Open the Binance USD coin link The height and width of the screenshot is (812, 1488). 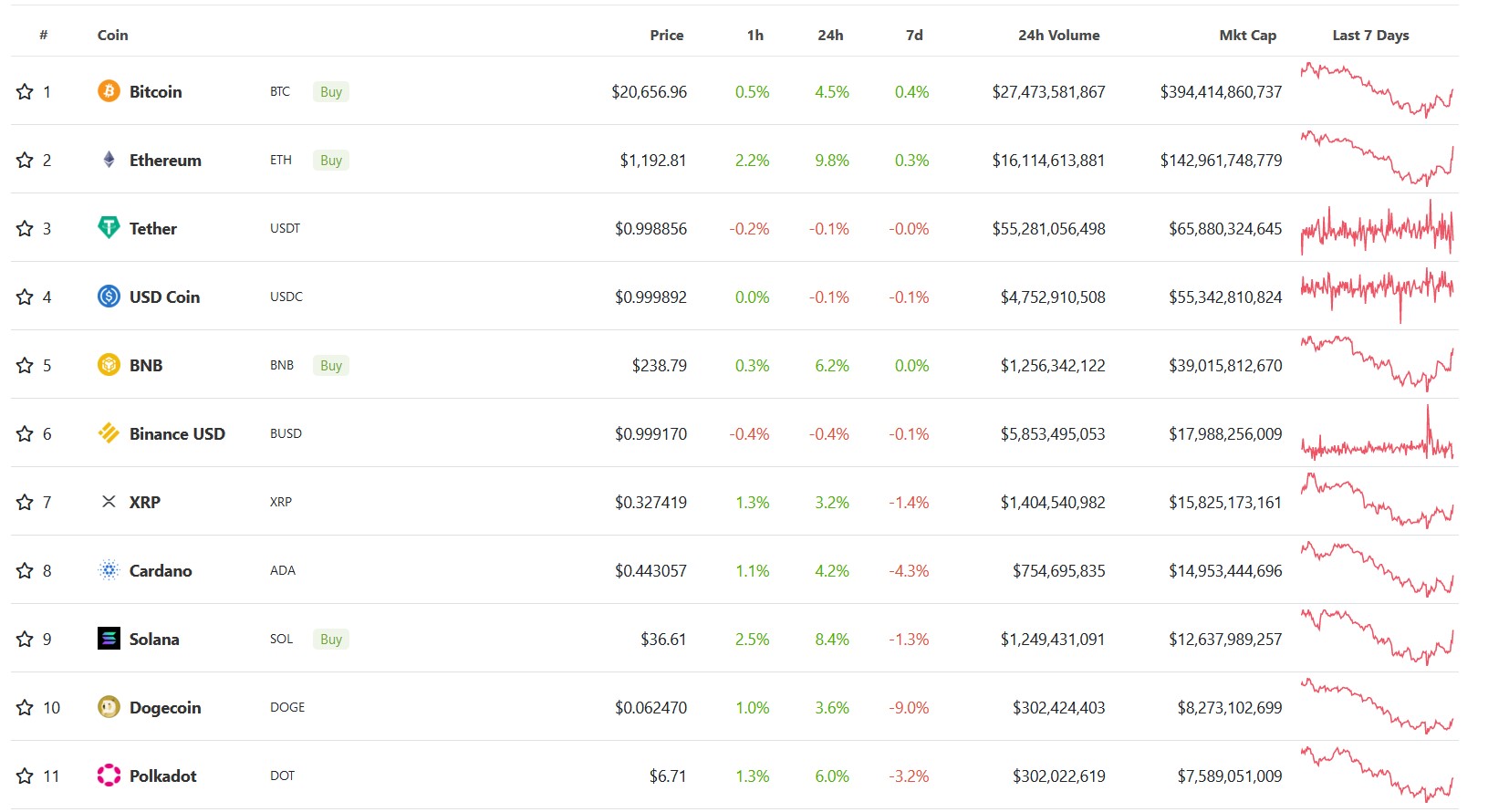[177, 433]
